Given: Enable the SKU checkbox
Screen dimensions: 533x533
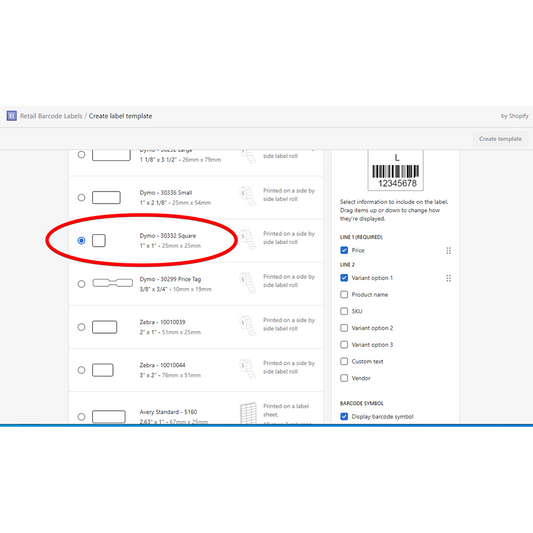Looking at the screenshot, I should [x=344, y=311].
